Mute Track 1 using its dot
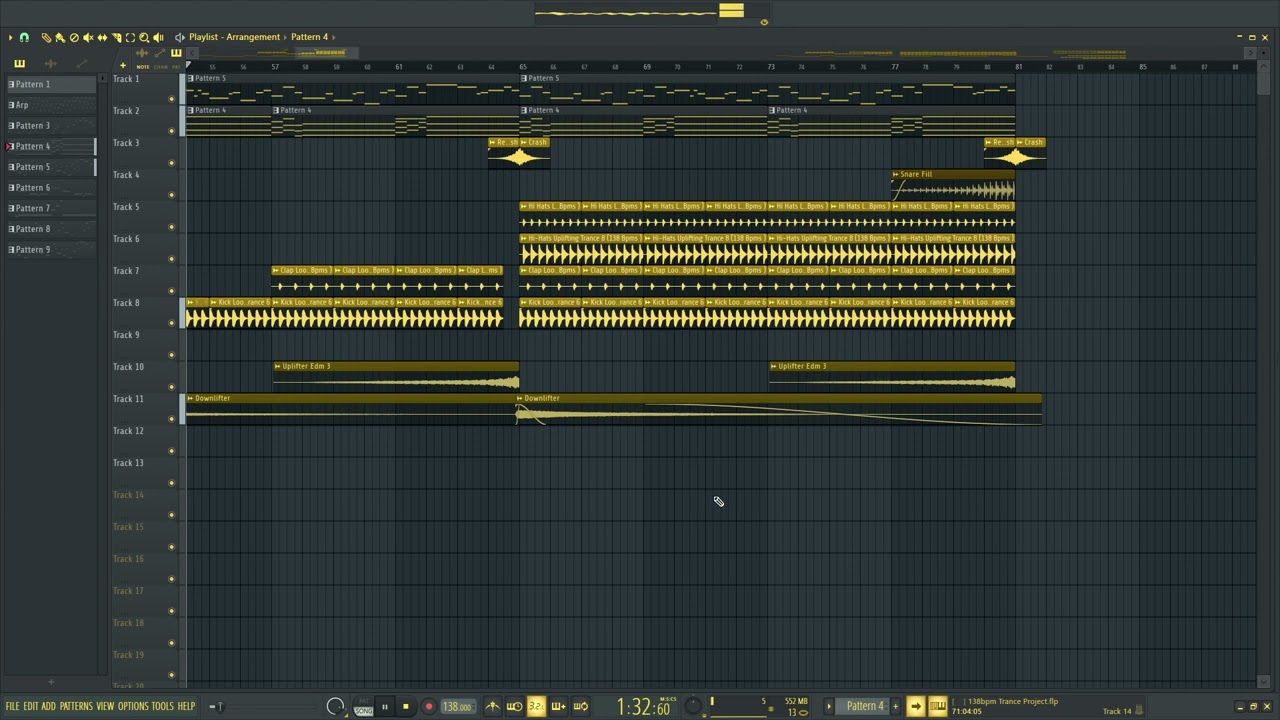Screen dimensions: 1280x720 171,99
